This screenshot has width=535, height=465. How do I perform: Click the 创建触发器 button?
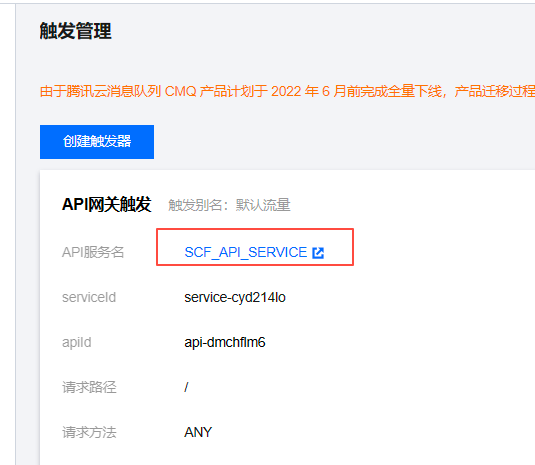tap(97, 142)
